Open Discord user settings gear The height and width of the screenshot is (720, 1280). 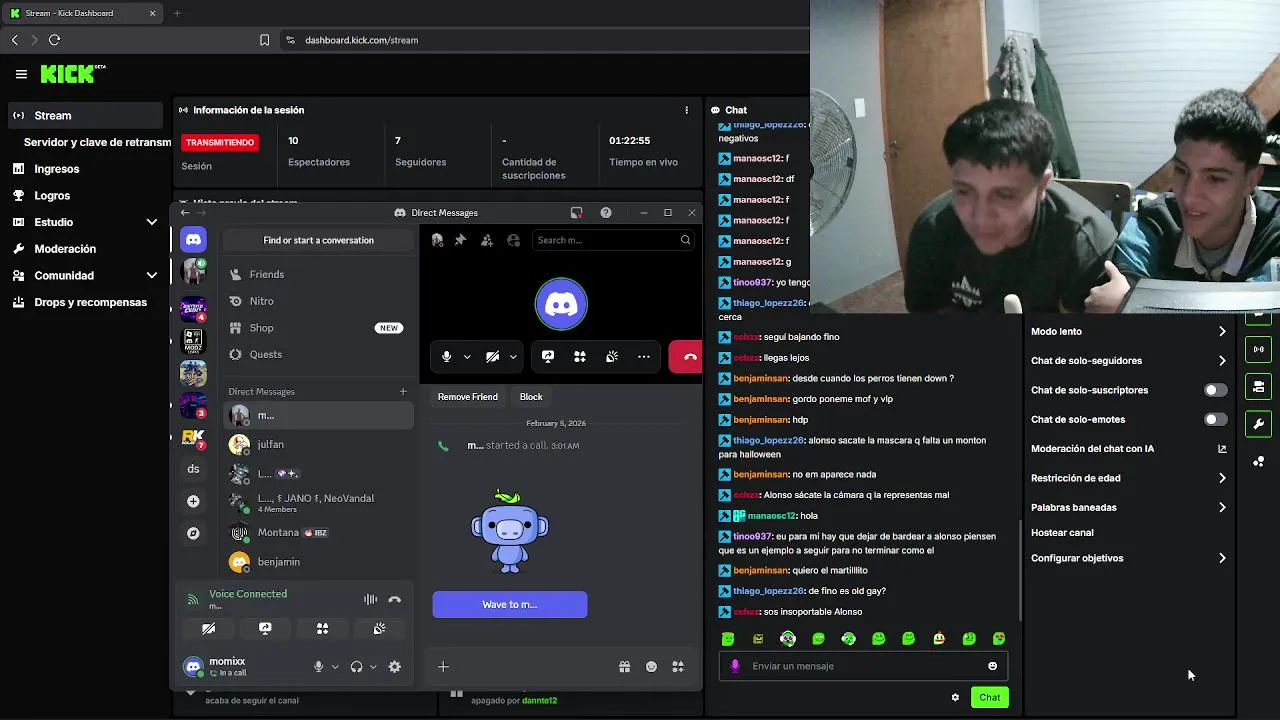coord(395,667)
